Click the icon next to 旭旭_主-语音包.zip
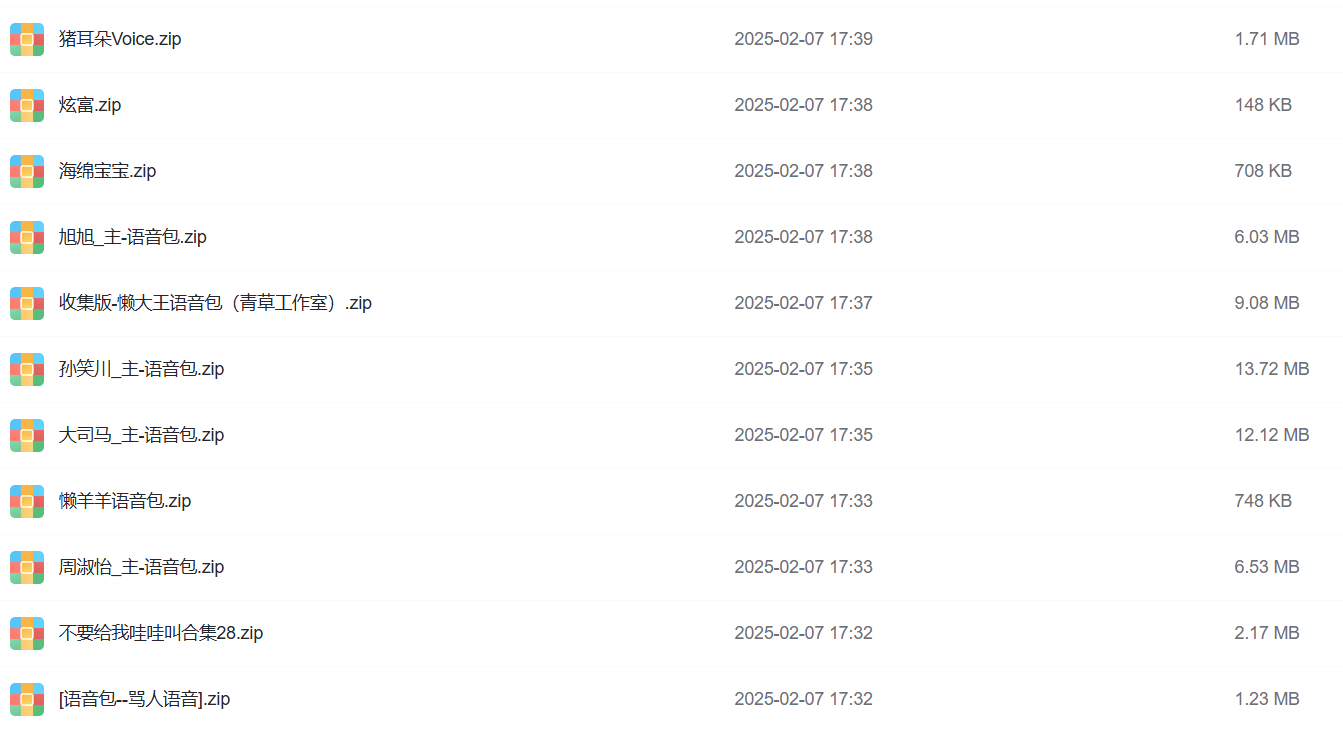Screen dimensions: 1343x740 (27, 237)
